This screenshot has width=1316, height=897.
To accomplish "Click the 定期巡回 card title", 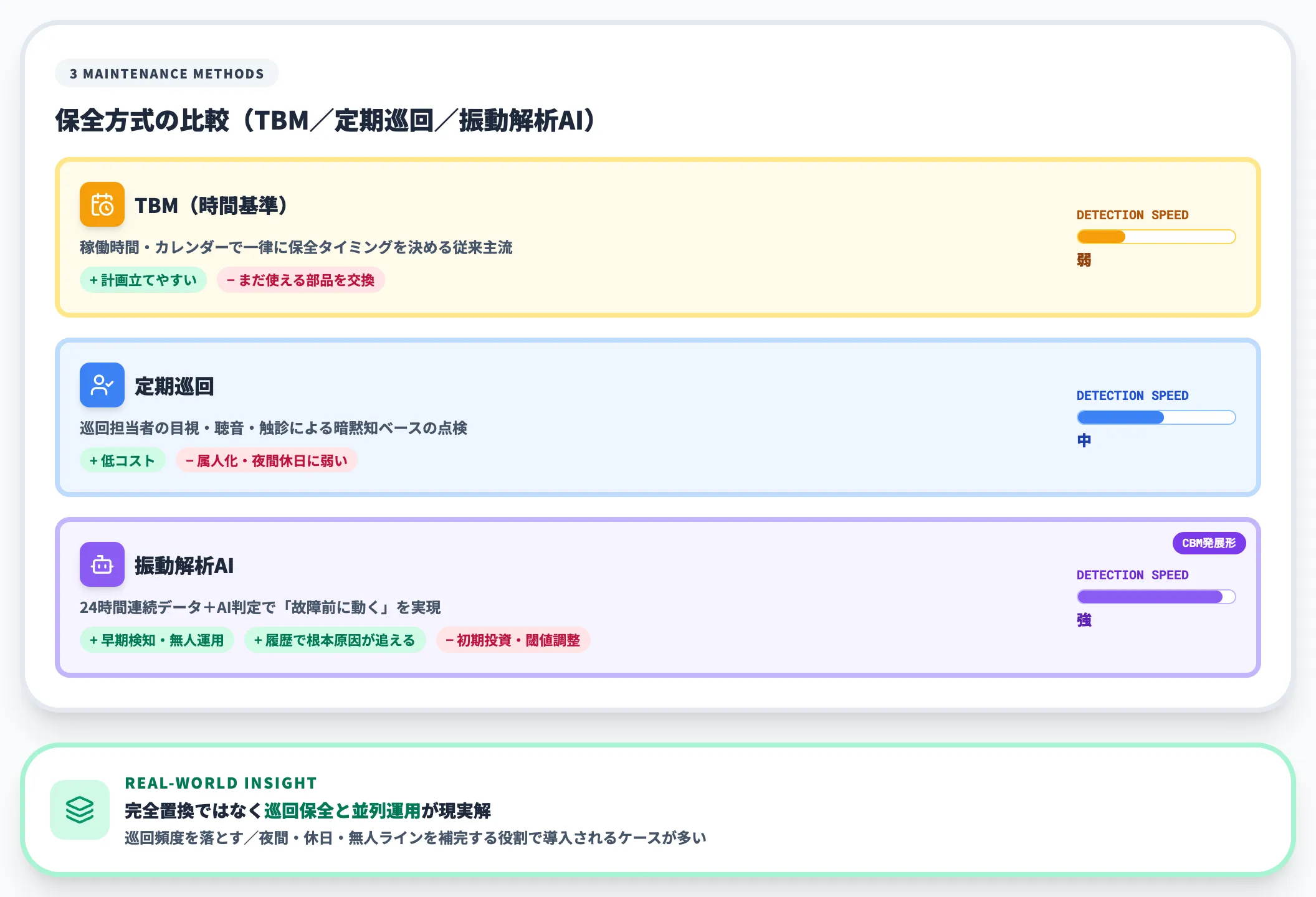I will coord(174,386).
